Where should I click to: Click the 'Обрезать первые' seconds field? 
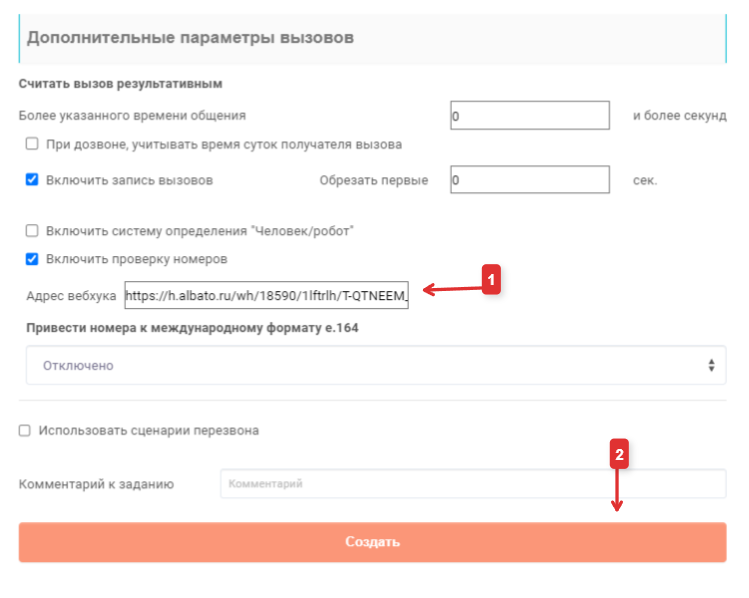(x=530, y=180)
